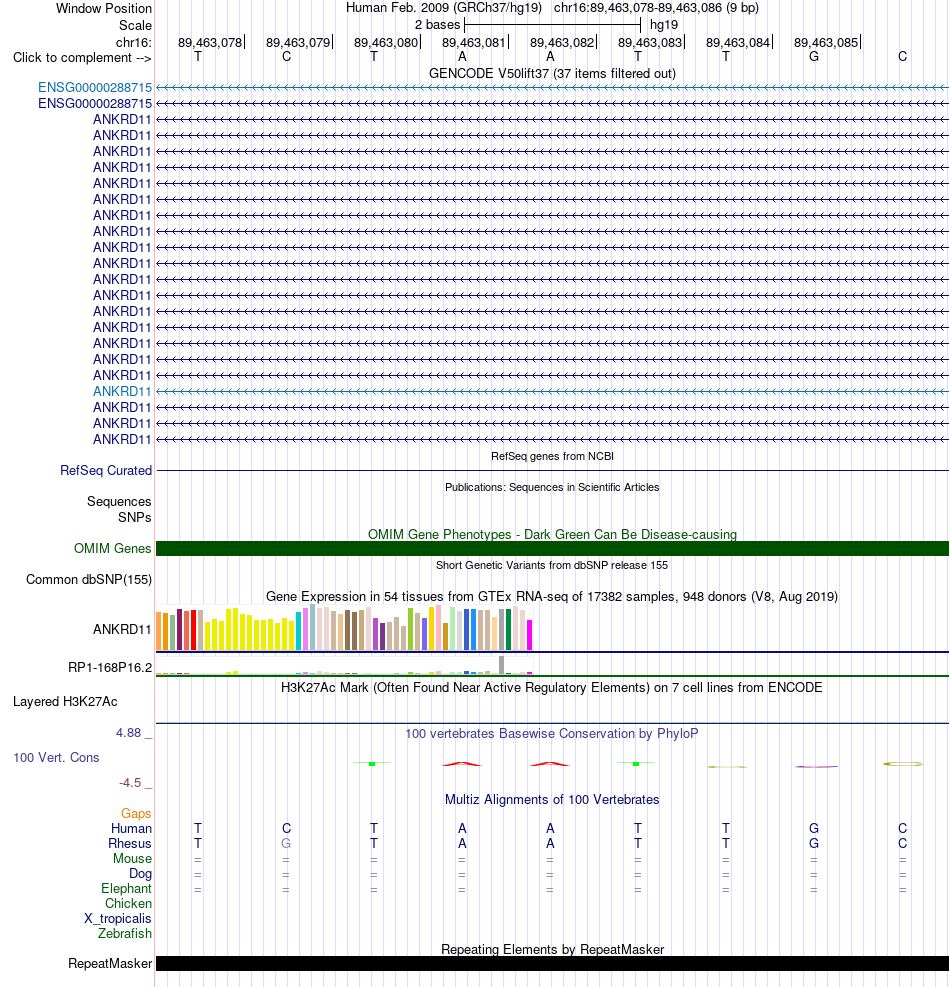This screenshot has height=987, width=950.
Task: Click the G base in the Human alignment row
Action: coord(814,829)
